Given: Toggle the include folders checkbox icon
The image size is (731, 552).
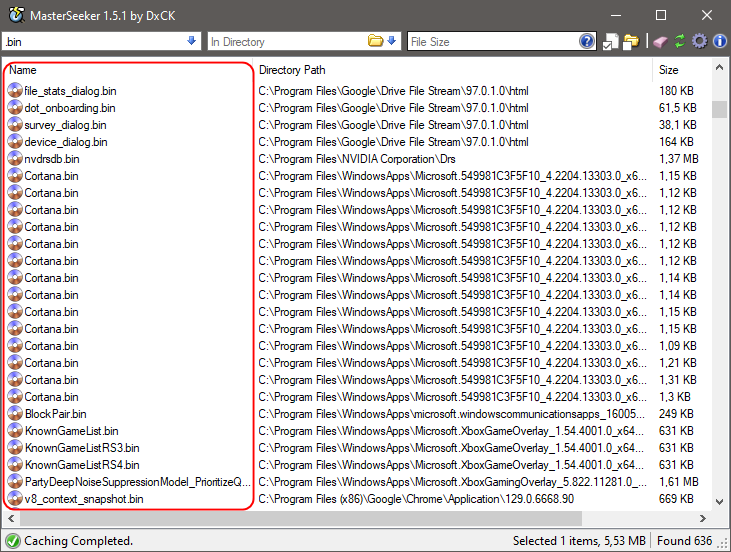Looking at the screenshot, I should point(631,41).
